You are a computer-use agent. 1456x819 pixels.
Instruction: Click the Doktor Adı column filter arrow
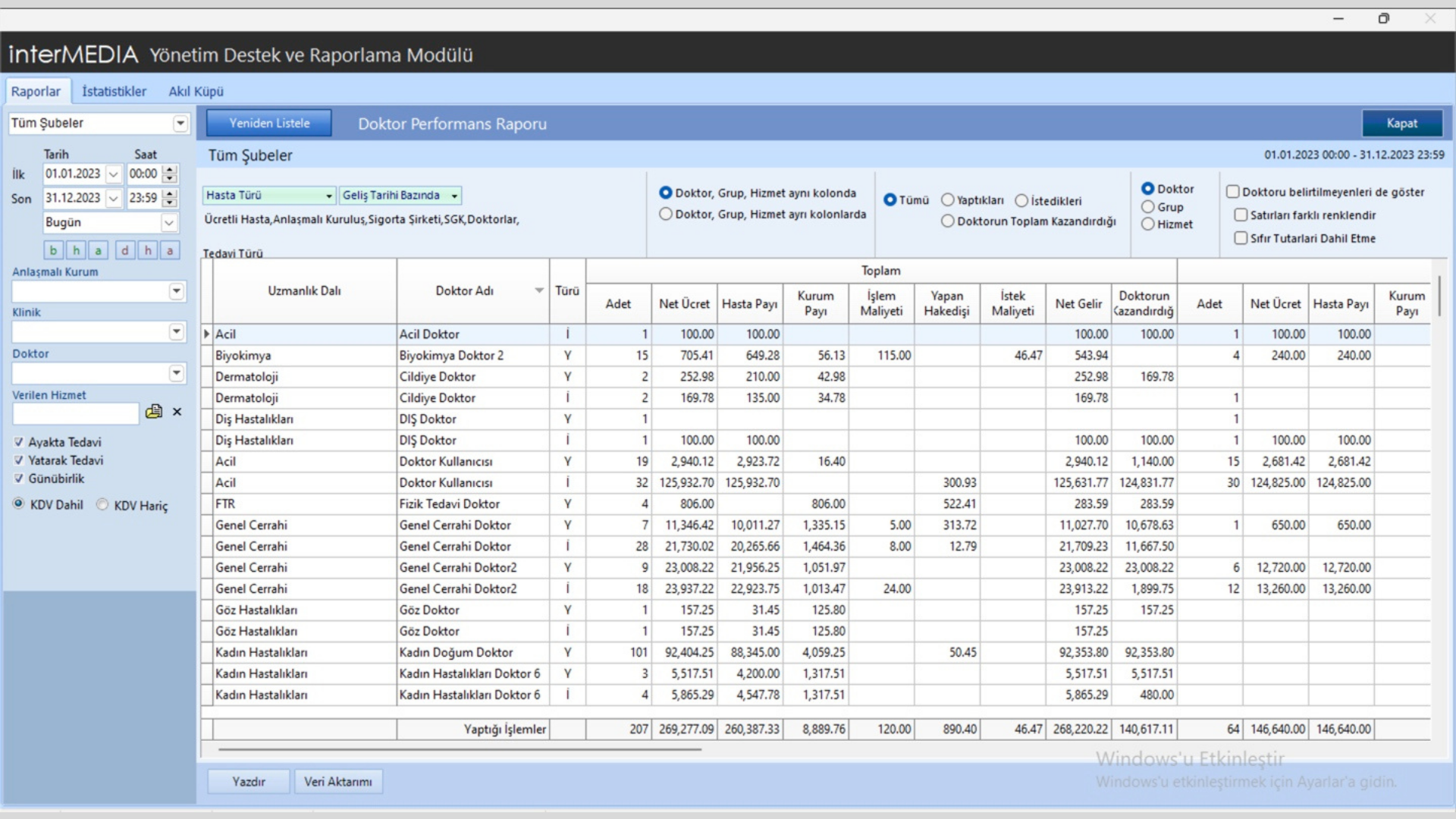tap(539, 291)
